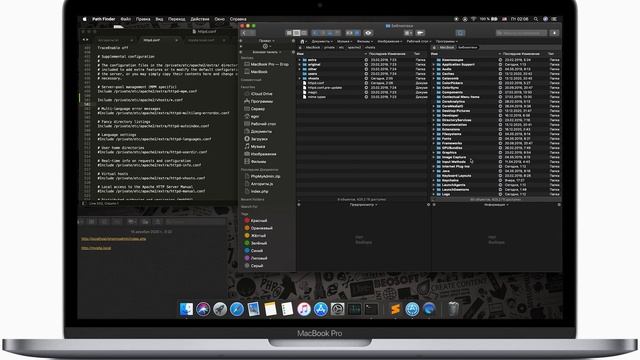The height and width of the screenshot is (360, 640).
Task: Open the Документы favorites bar dropdown
Action: click(x=322, y=41)
